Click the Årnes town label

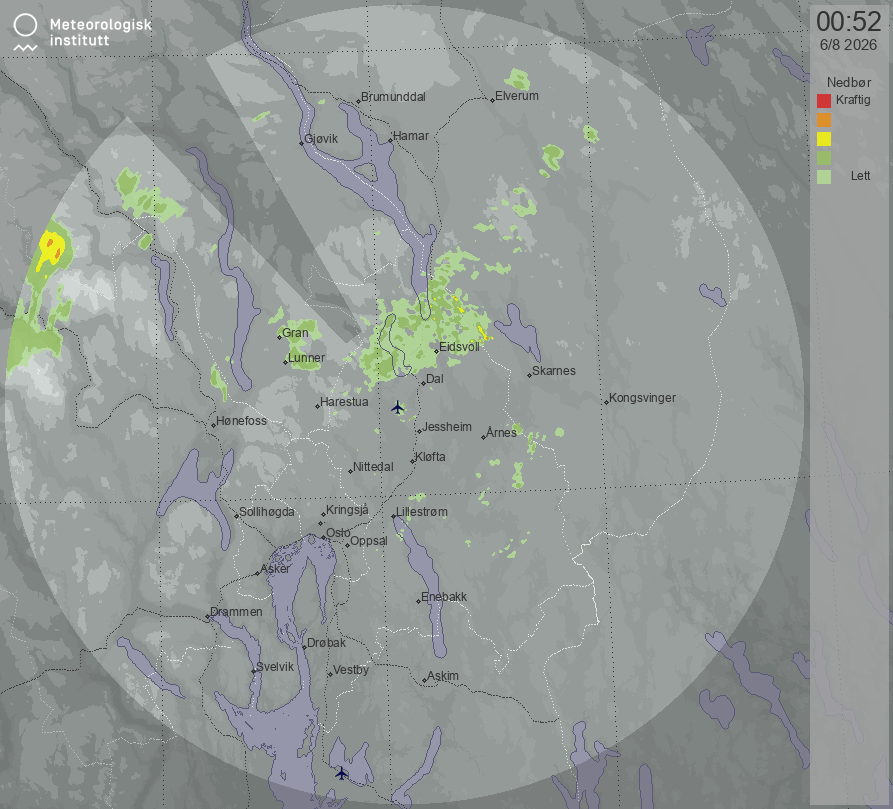[501, 433]
